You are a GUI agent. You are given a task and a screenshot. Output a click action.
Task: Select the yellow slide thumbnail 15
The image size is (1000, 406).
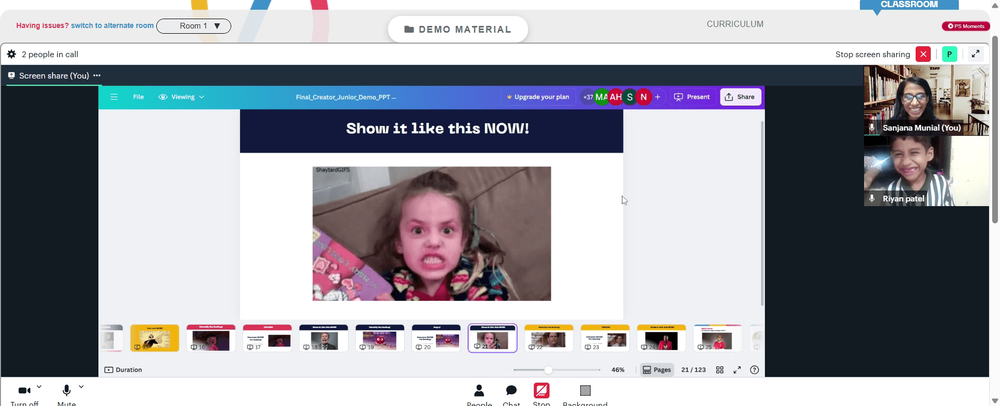(x=154, y=338)
